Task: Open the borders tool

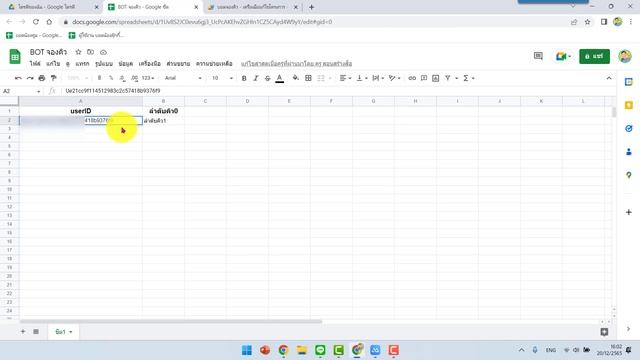Action: click(308, 78)
